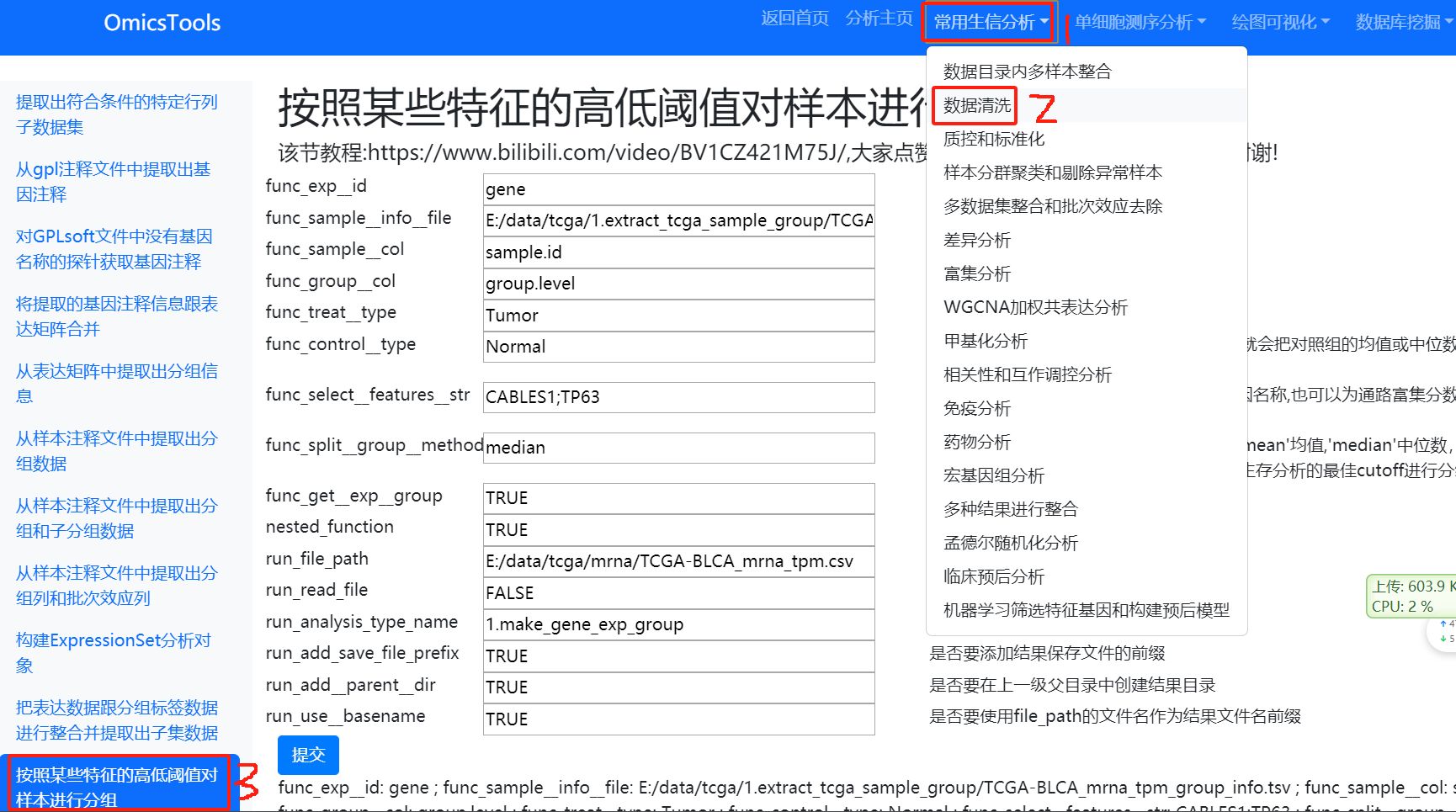
Task: Open 孟德尔随机化分析 entry
Action: tap(1087, 543)
